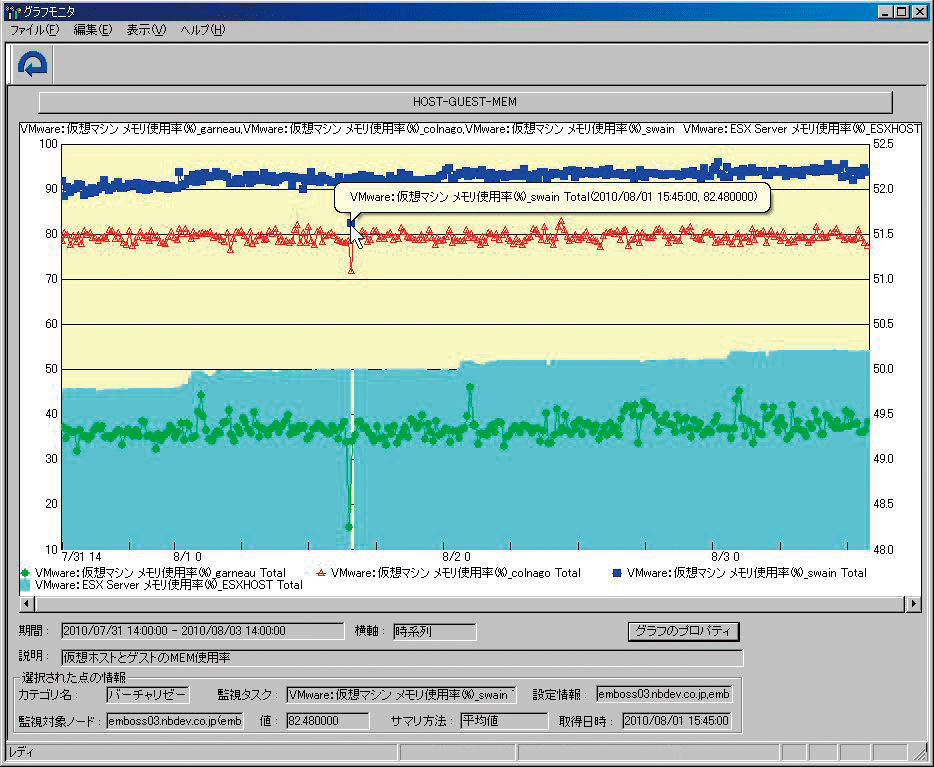Click the 期間 date range field
This screenshot has height=767, width=934.
(203, 631)
